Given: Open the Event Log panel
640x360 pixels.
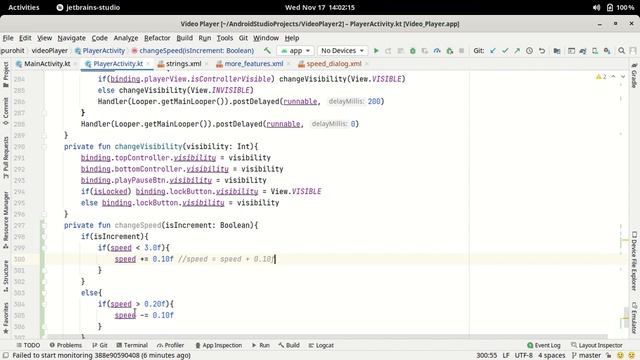Looking at the screenshot, I should (x=544, y=345).
